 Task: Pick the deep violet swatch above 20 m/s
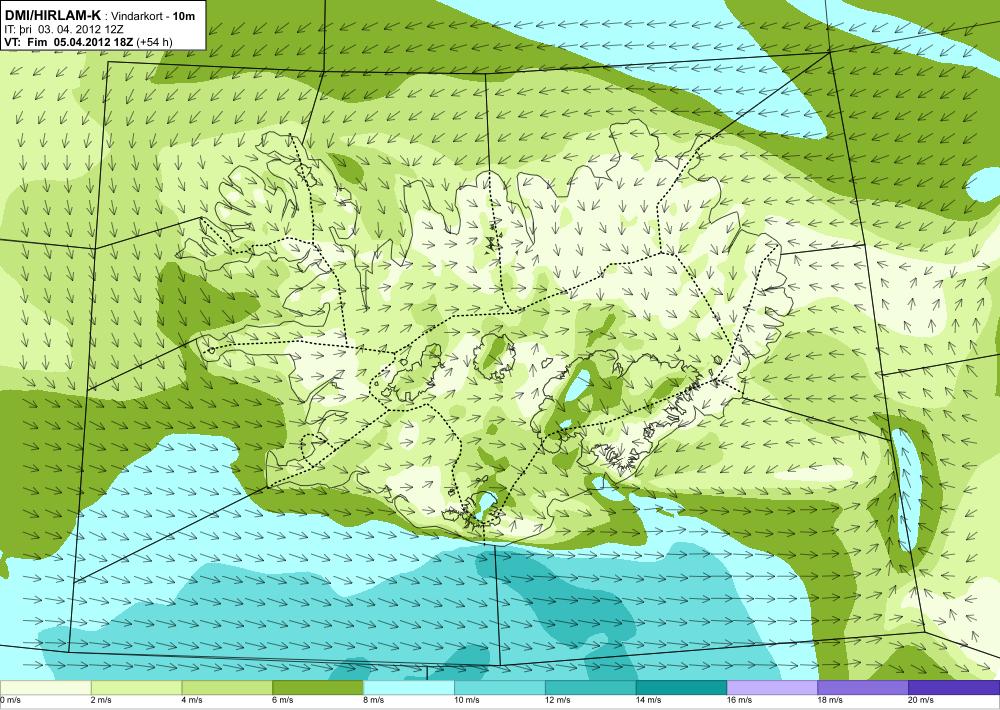point(954,688)
